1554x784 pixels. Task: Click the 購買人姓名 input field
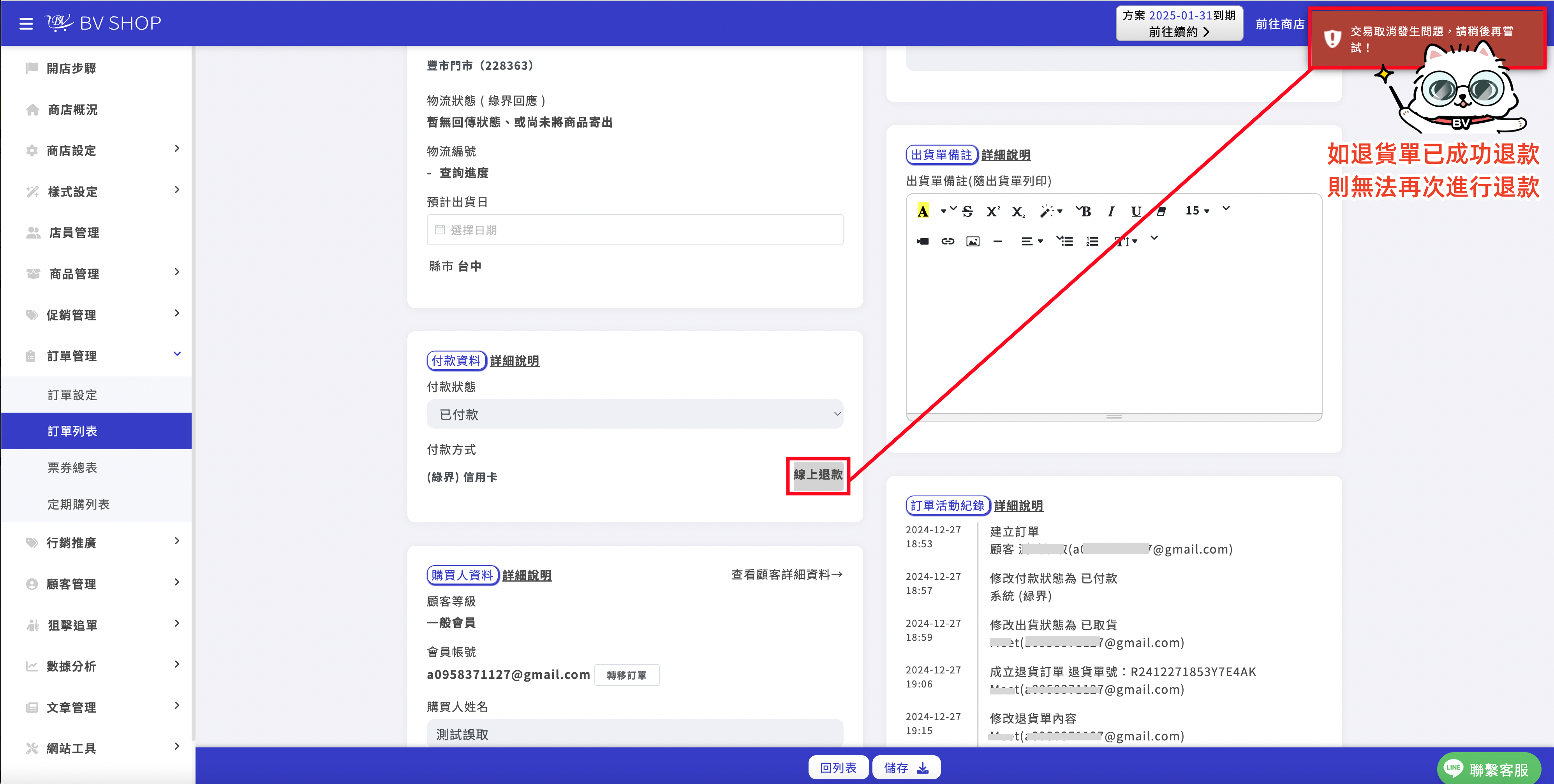[x=634, y=734]
